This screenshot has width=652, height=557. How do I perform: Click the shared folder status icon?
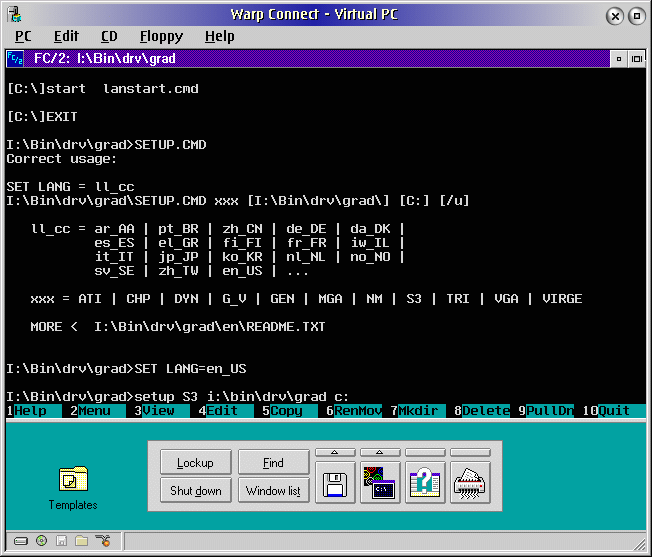click(x=82, y=540)
